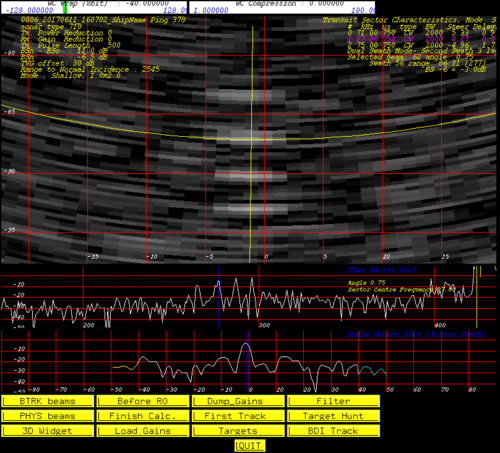Viewport: 500px width, 453px height.
Task: Click the cyan segment of angle series curve
Action: click(372, 370)
